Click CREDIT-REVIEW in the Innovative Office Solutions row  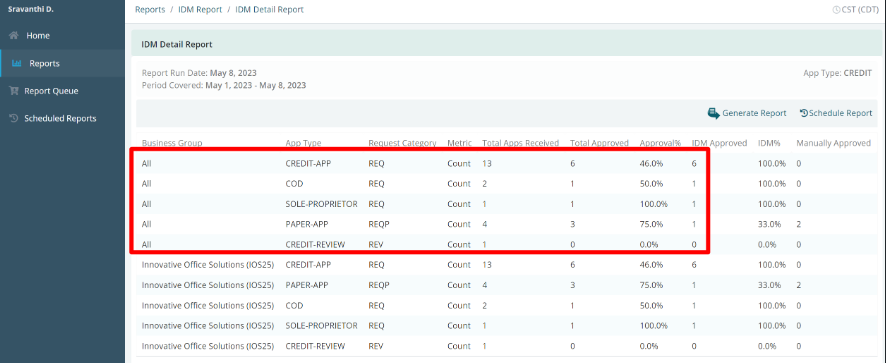tap(315, 346)
